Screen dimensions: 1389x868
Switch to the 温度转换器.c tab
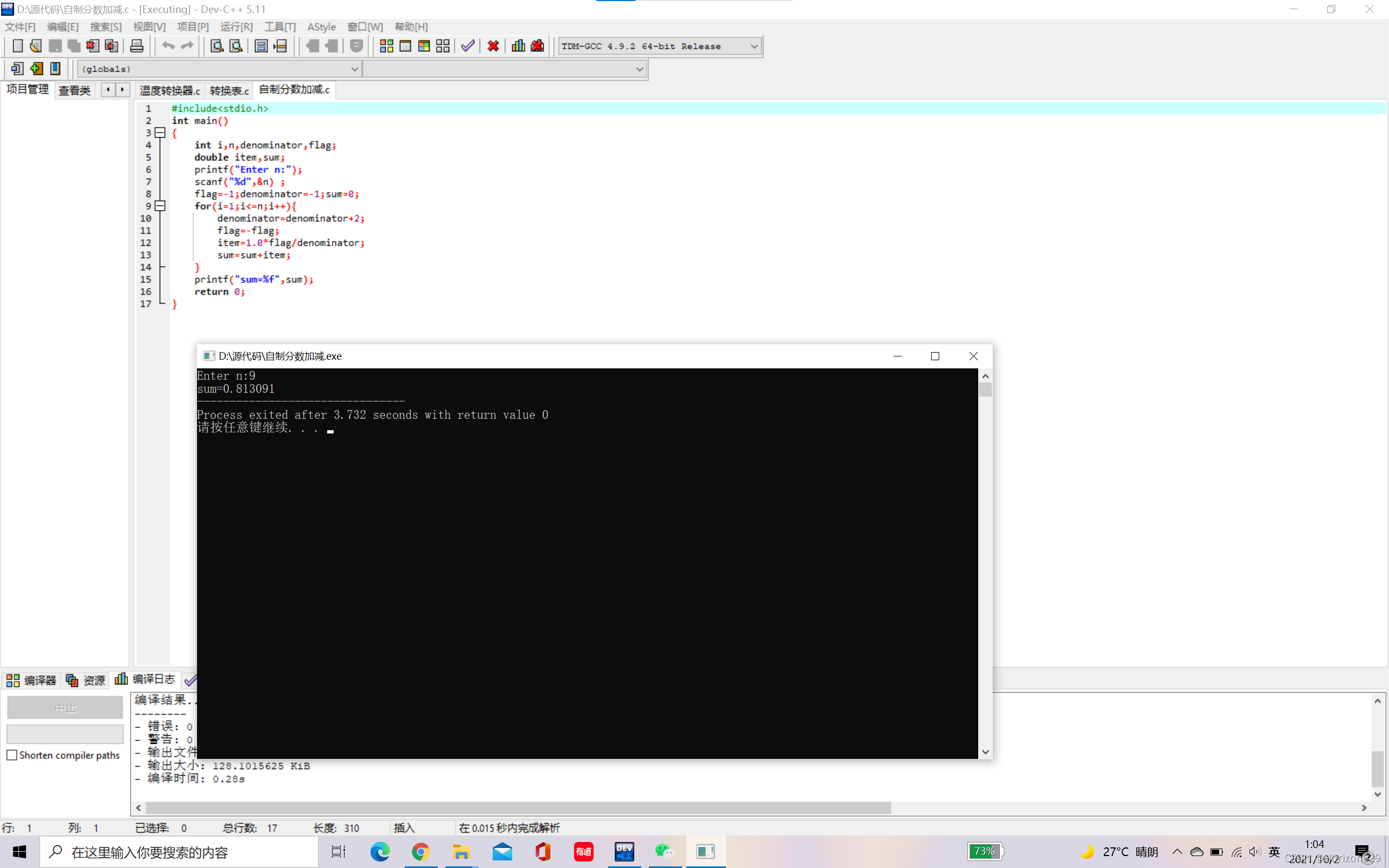170,90
